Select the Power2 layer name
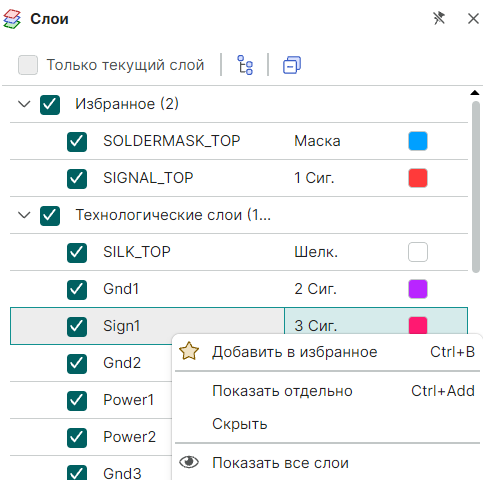This screenshot has height=480, width=487. 129,437
